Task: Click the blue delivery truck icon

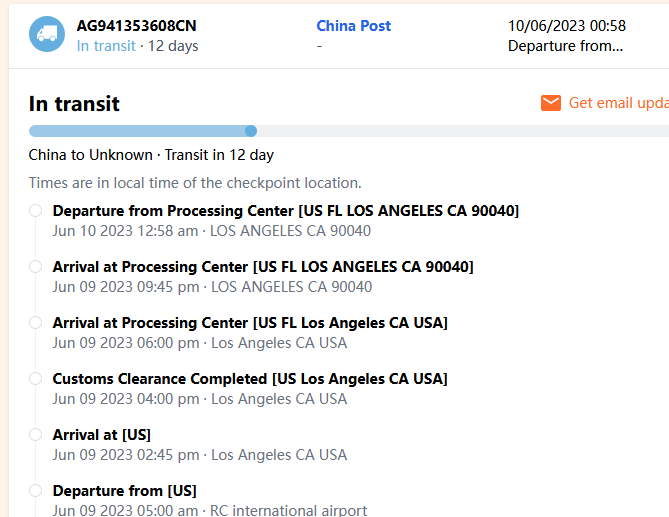Action: click(x=46, y=34)
